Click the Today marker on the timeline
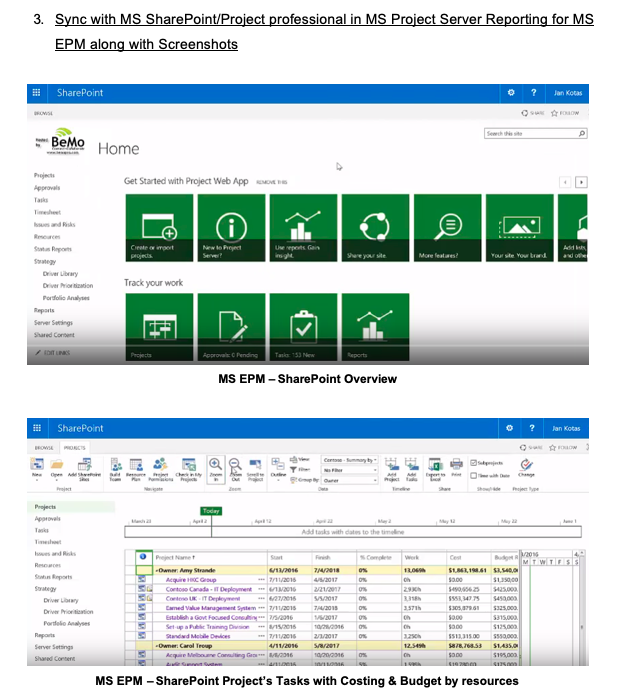 coord(211,511)
